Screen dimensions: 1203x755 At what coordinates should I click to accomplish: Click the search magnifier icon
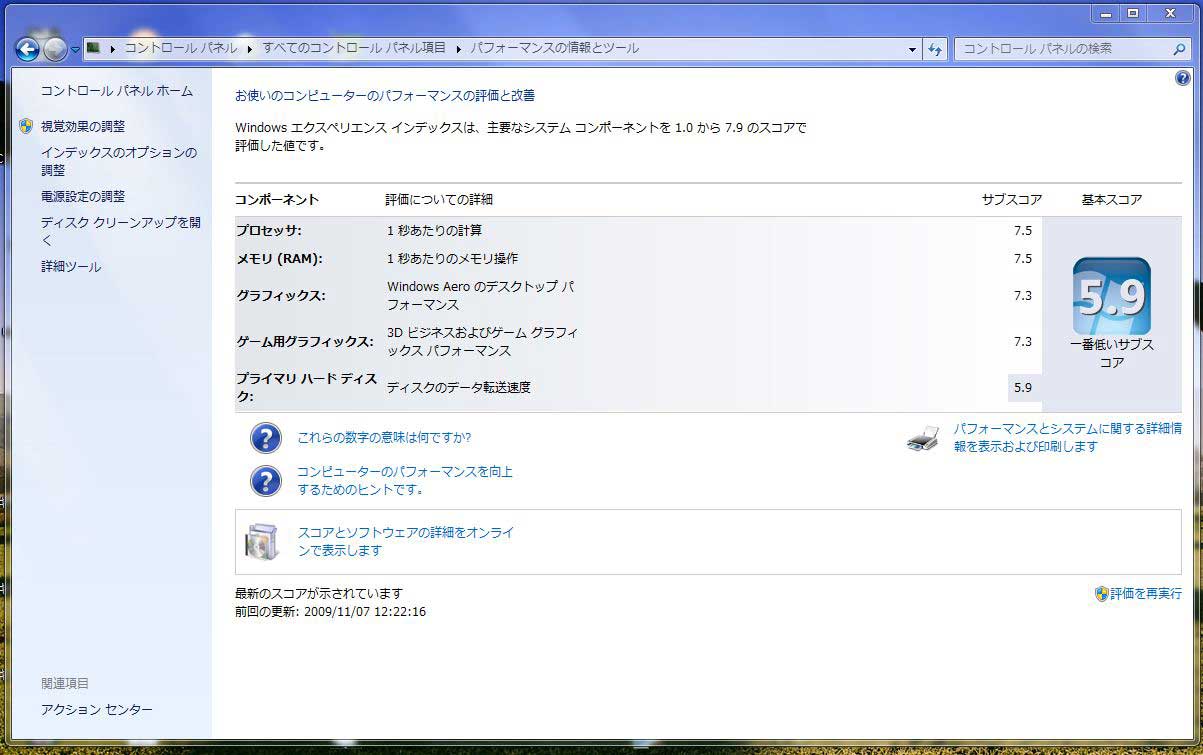point(1179,48)
